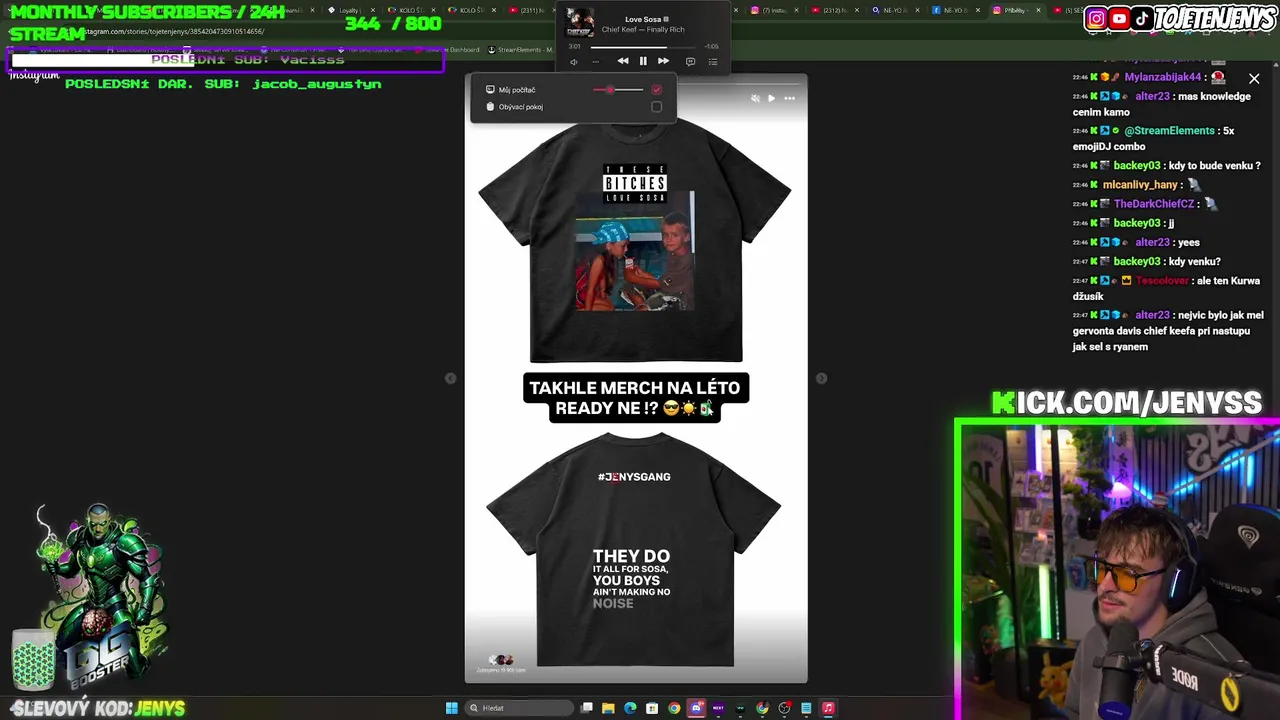
Task: Switch to the Loyalty browser tab
Action: 349,10
